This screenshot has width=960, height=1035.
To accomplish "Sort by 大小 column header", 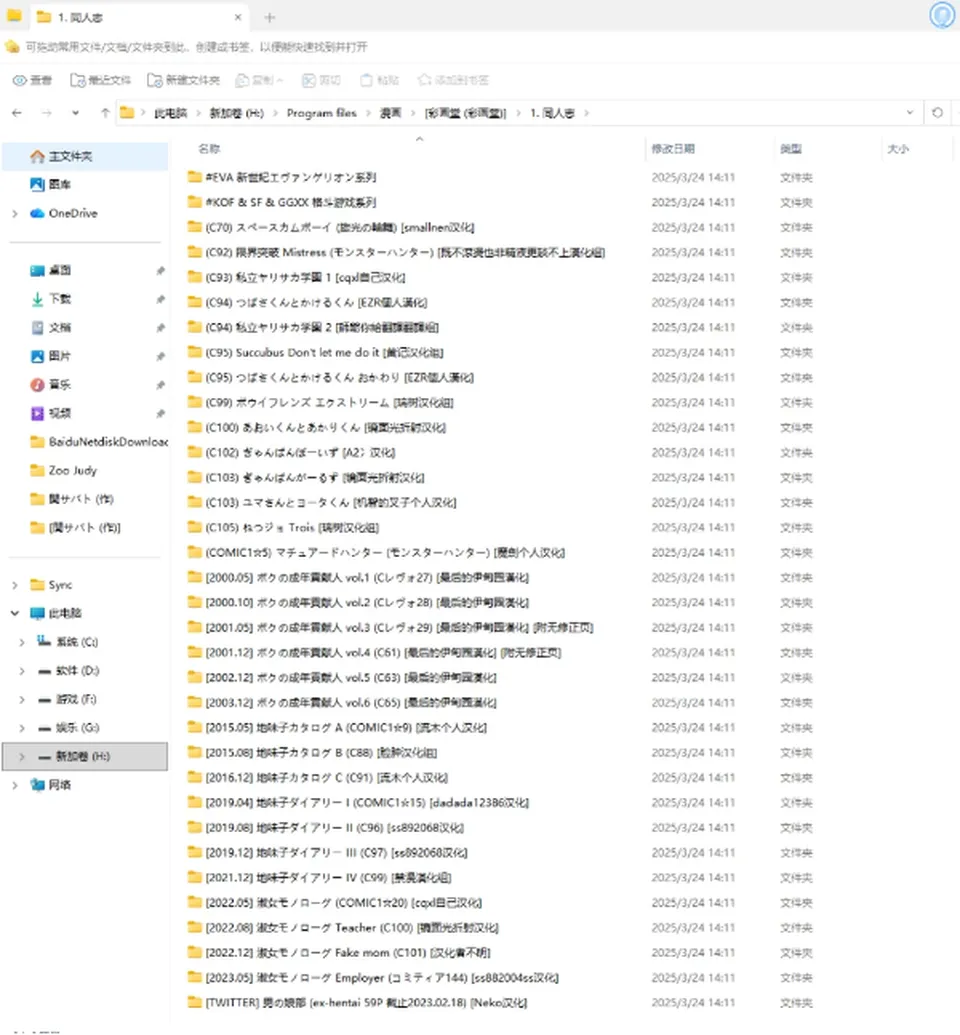I will click(x=898, y=149).
